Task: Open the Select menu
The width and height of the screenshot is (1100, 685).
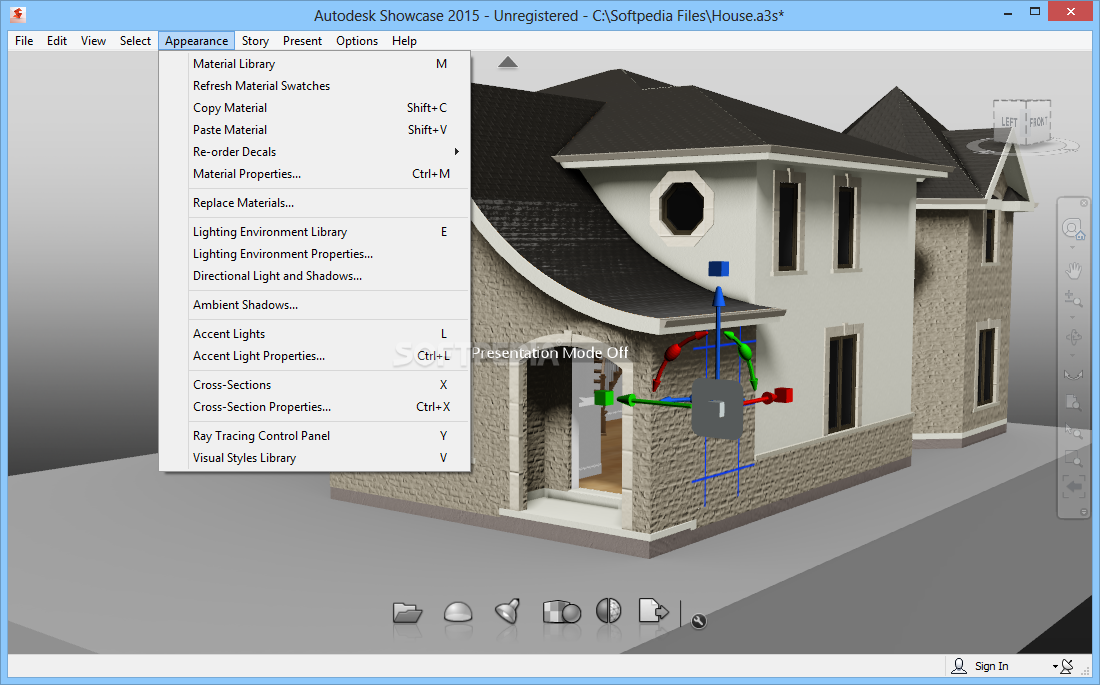Action: 135,41
